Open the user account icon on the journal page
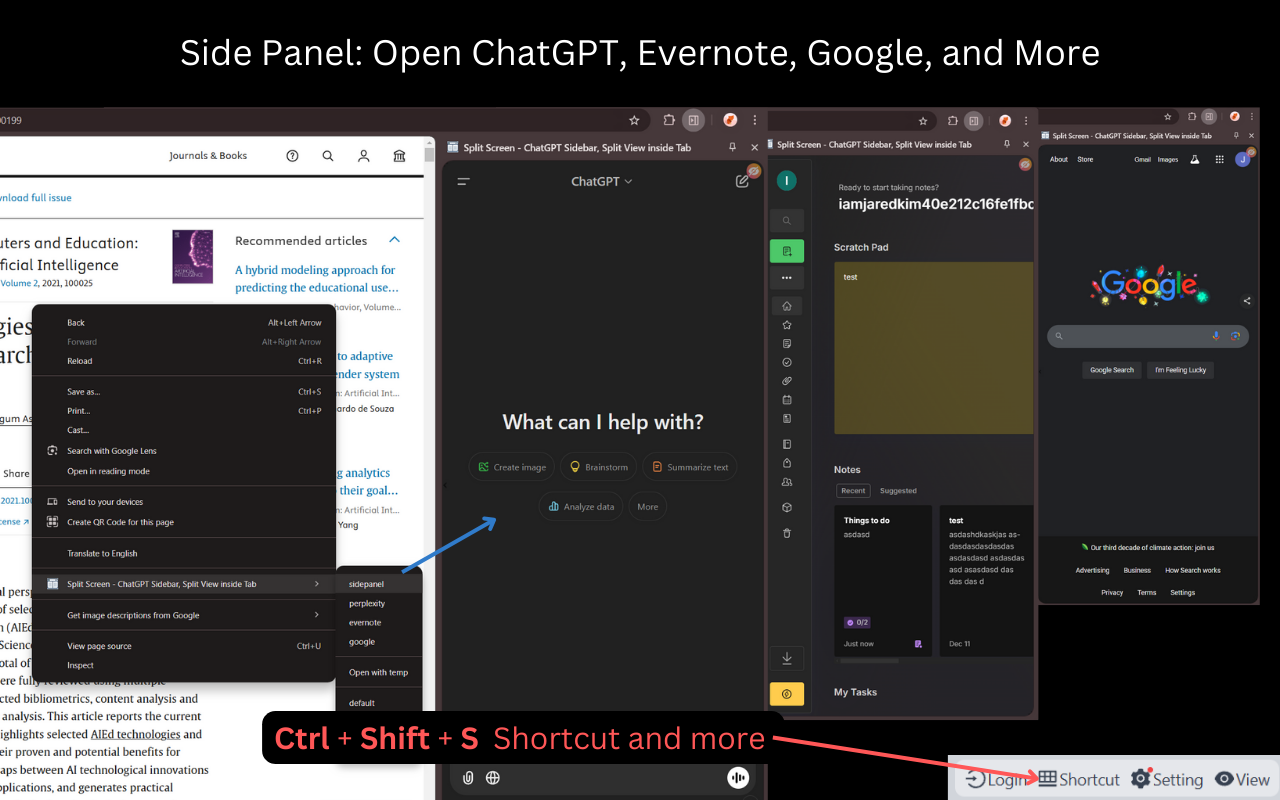Screen dimensions: 1280x800 [x=364, y=156]
